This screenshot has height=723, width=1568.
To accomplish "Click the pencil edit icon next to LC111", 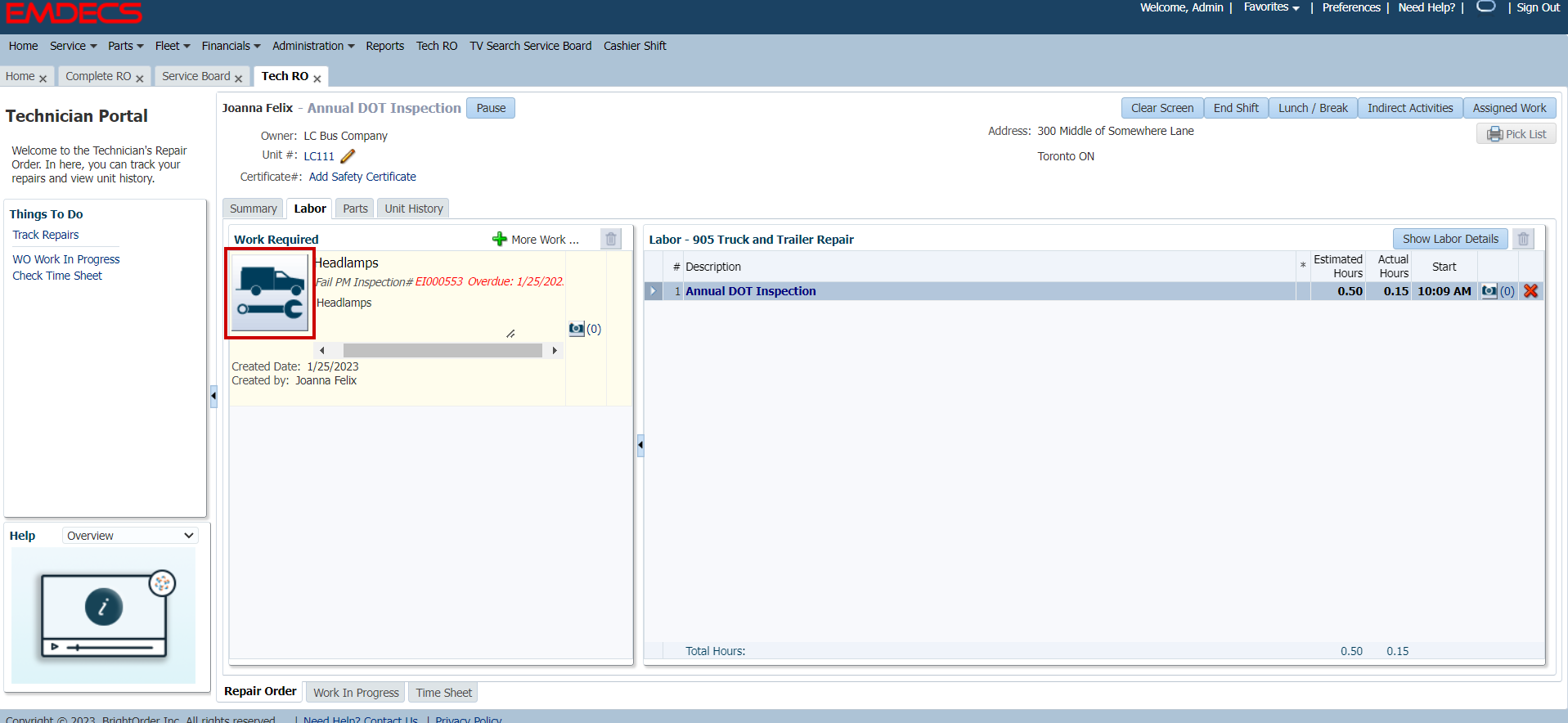I will point(348,155).
